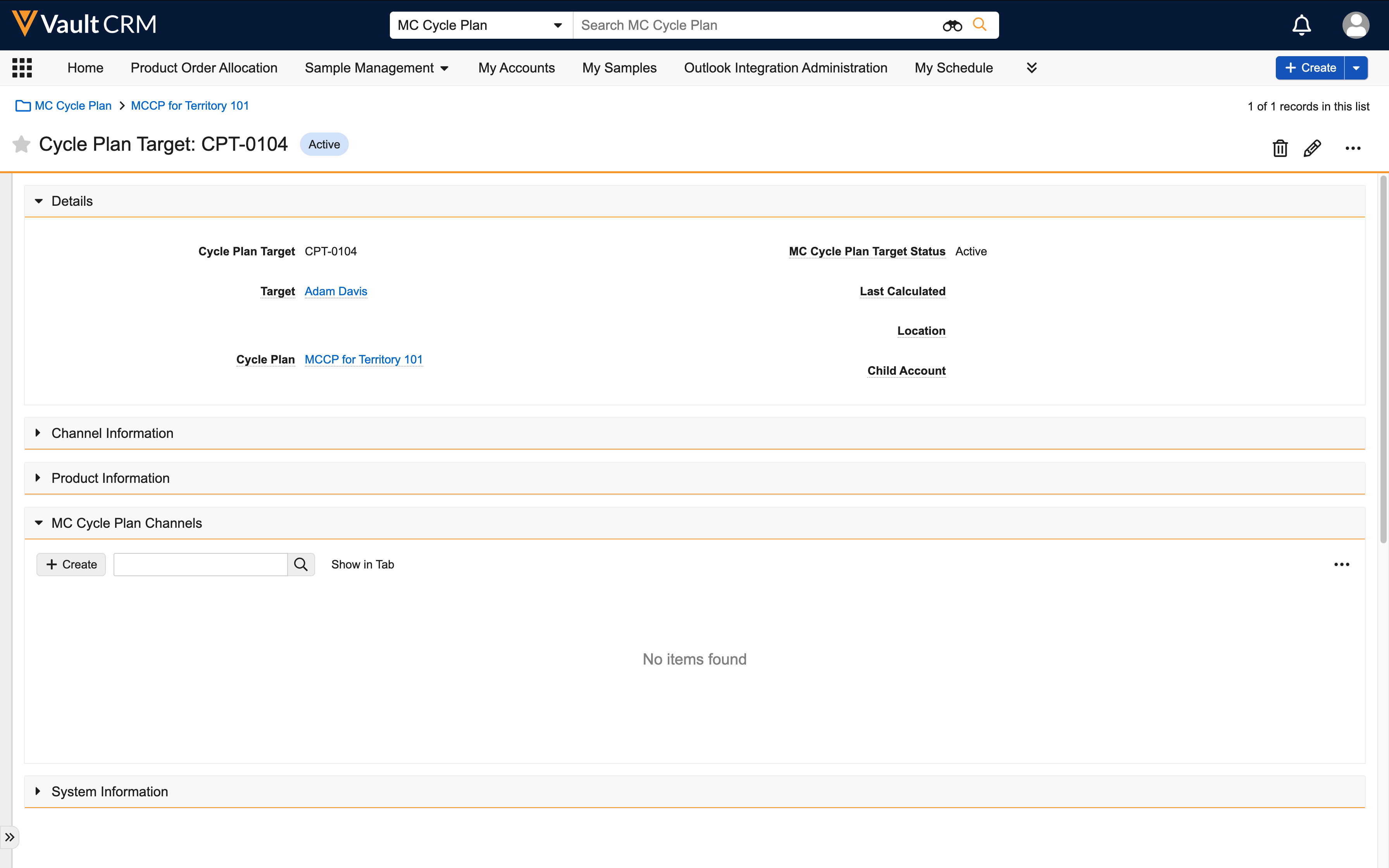Click Create in MC Cycle Plan Channels

click(x=71, y=564)
